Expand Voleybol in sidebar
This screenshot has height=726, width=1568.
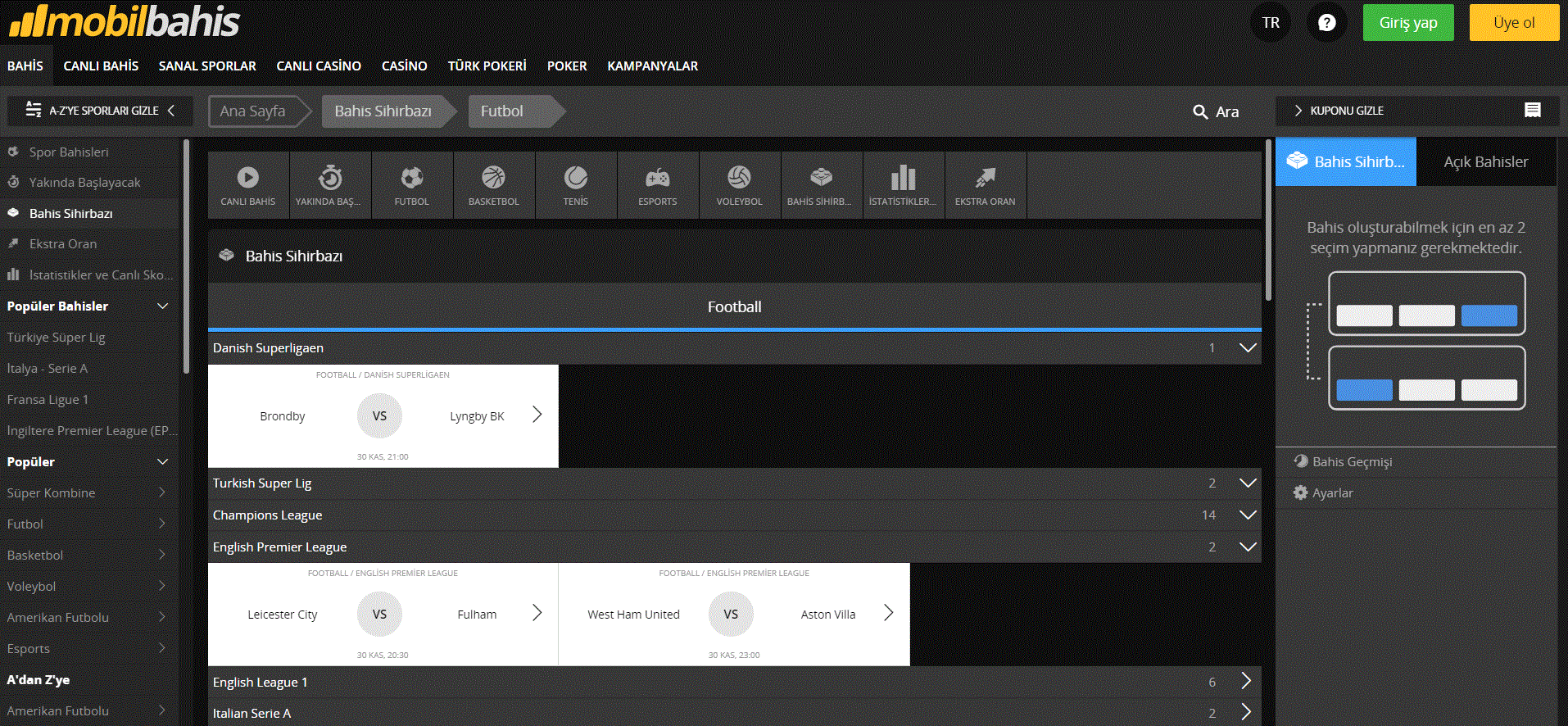pyautogui.click(x=89, y=586)
